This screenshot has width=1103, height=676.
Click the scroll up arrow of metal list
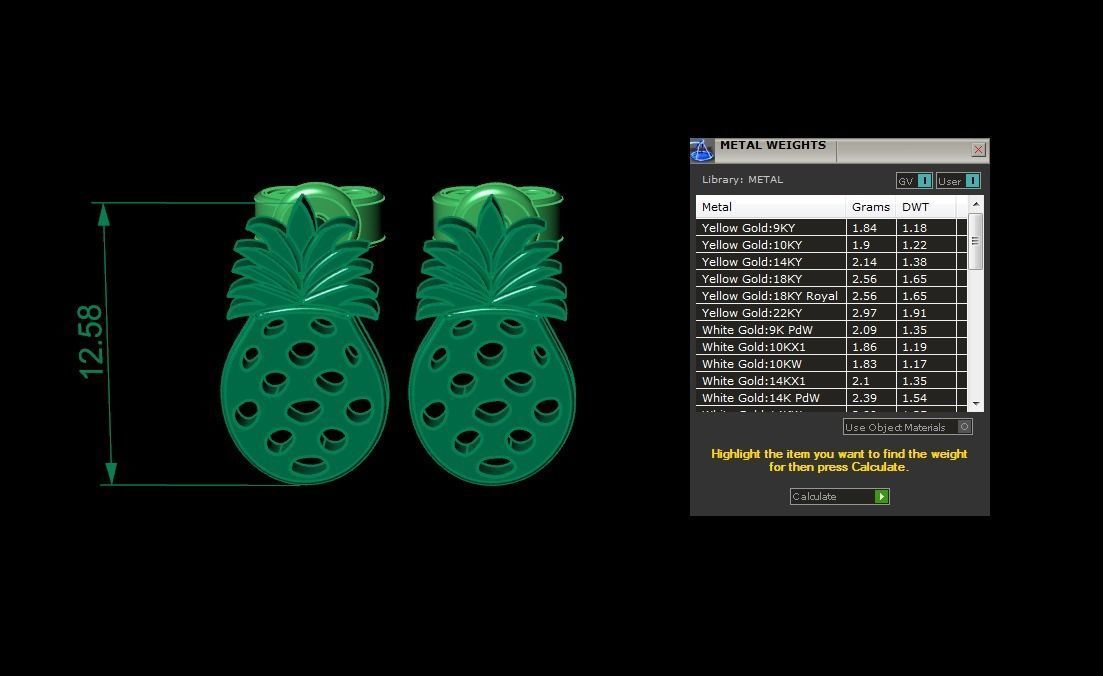976,204
